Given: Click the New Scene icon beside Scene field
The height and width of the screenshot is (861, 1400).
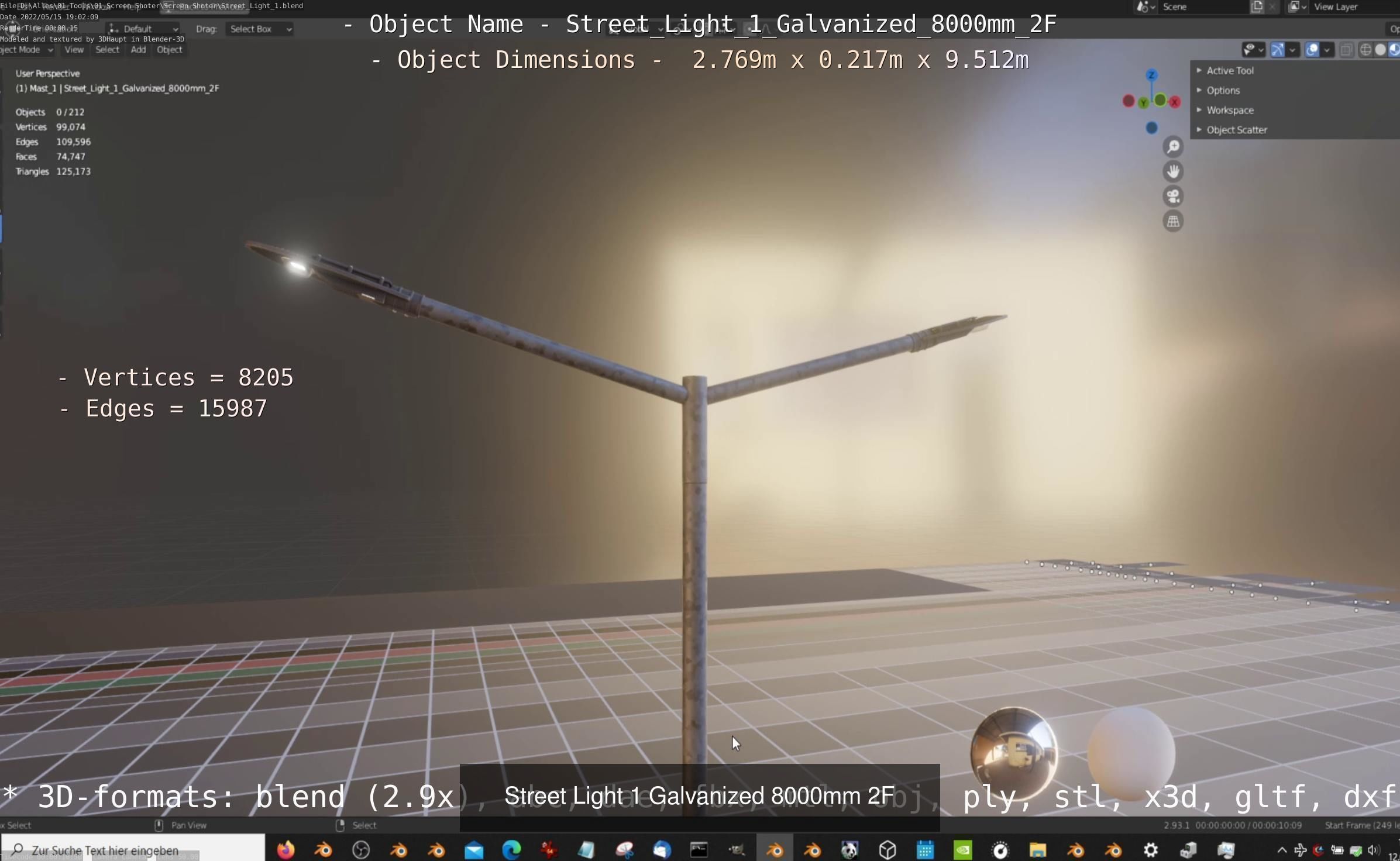Looking at the screenshot, I should (x=1257, y=7).
